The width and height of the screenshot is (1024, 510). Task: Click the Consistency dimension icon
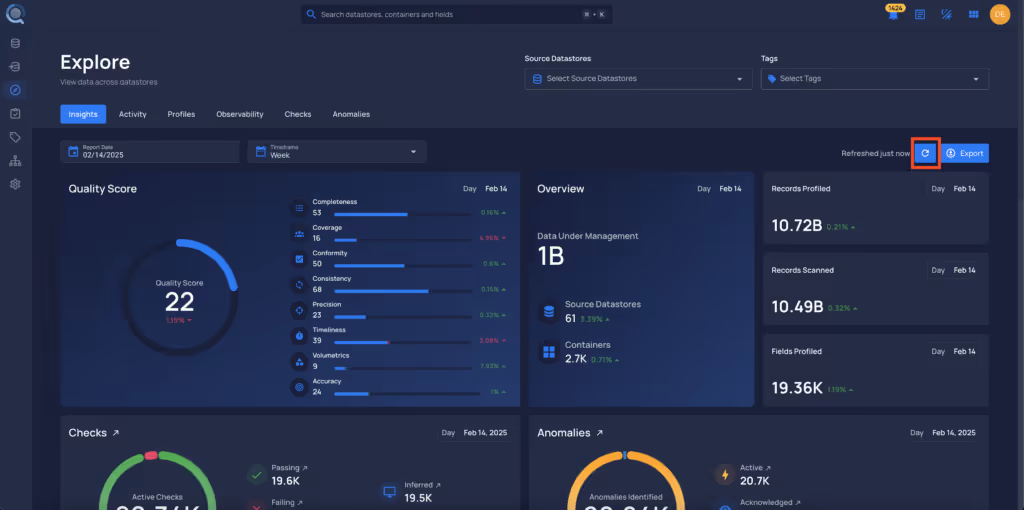(299, 285)
